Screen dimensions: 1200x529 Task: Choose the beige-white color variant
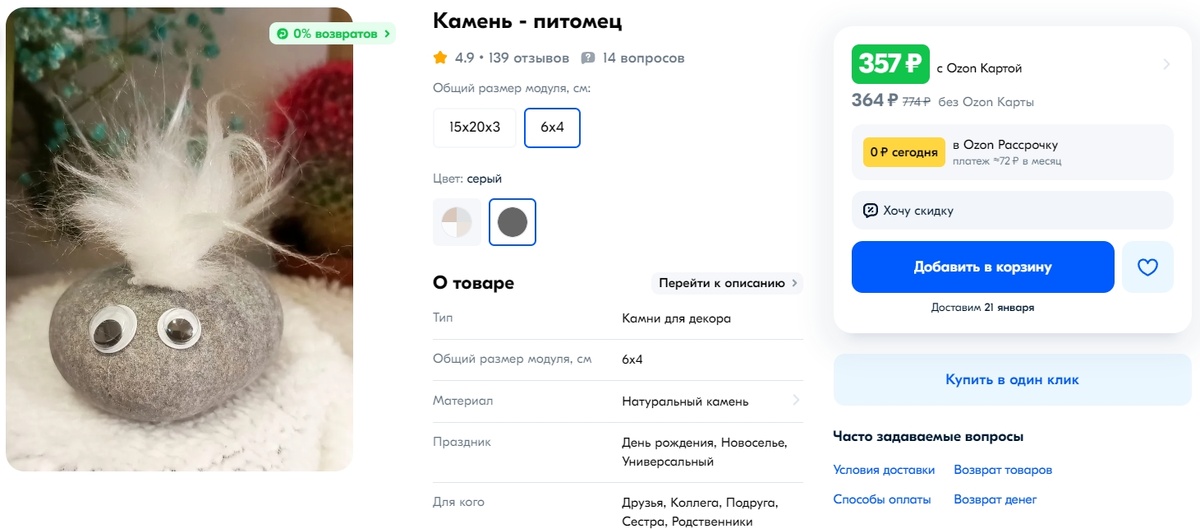click(457, 222)
